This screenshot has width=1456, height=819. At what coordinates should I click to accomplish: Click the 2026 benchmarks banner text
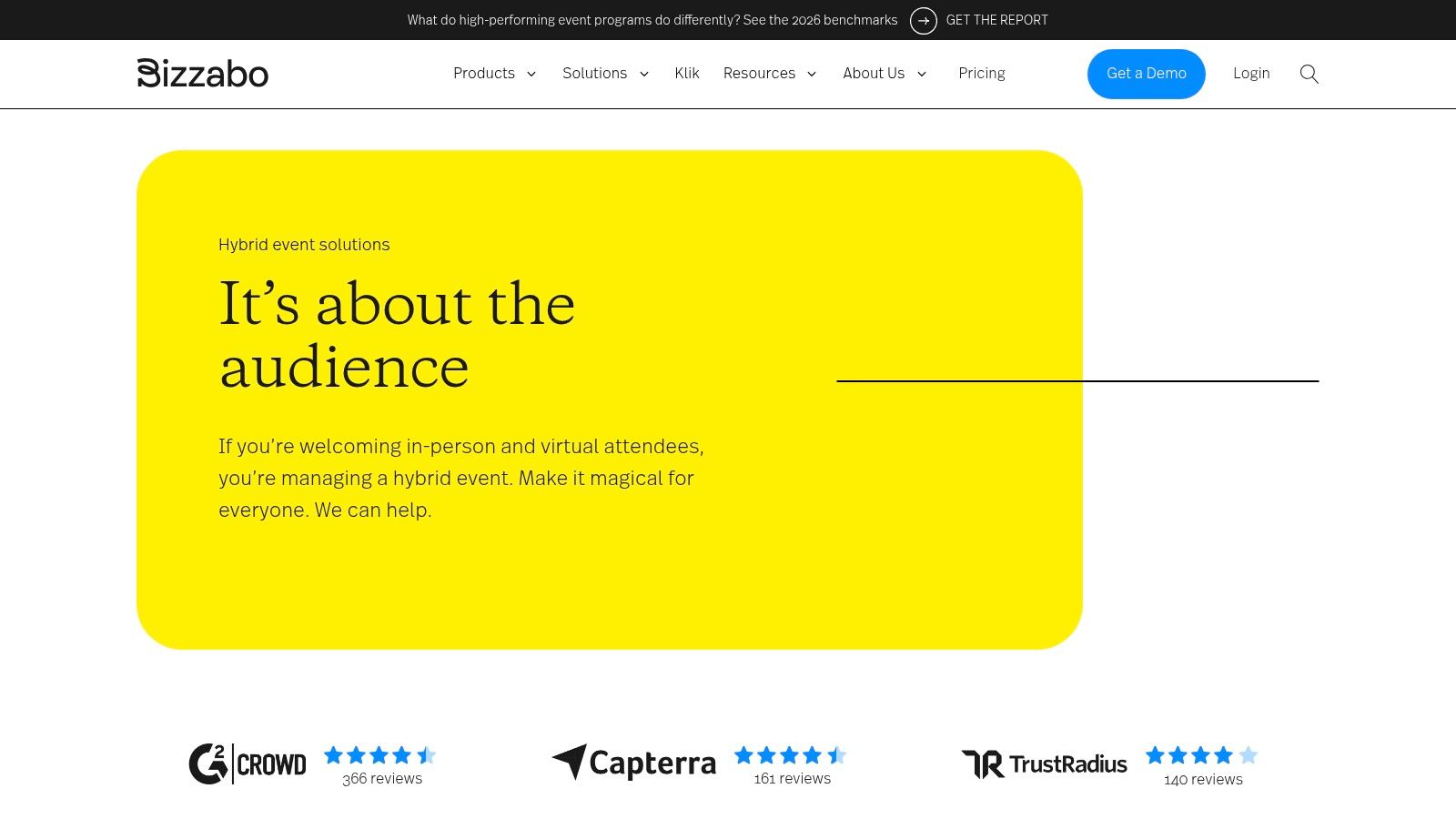(x=652, y=20)
